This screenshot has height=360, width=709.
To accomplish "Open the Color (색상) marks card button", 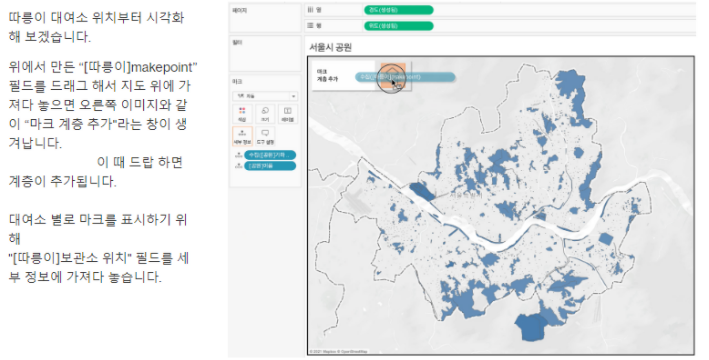I will (242, 114).
